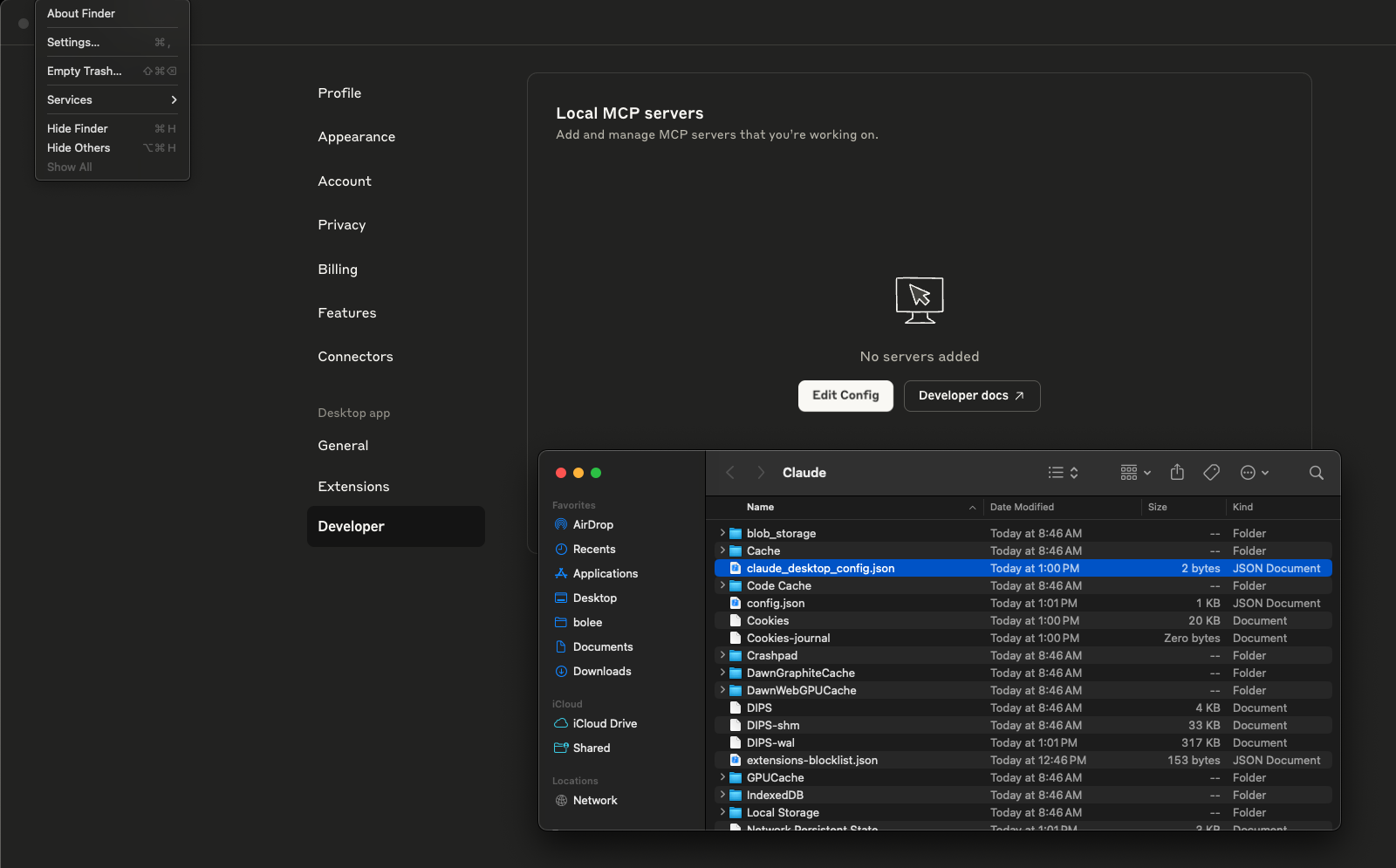Image resolution: width=1396 pixels, height=868 pixels.
Task: Open the Features settings section
Action: pyautogui.click(x=347, y=313)
